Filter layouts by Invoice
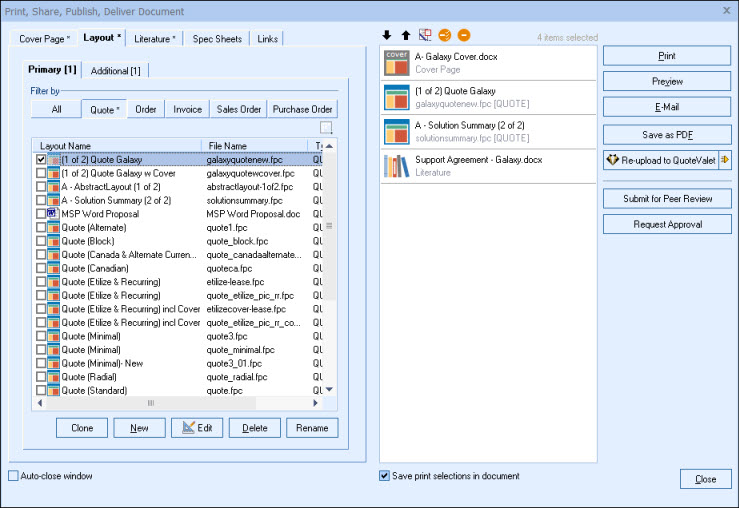The width and height of the screenshot is (739, 508). click(x=187, y=109)
